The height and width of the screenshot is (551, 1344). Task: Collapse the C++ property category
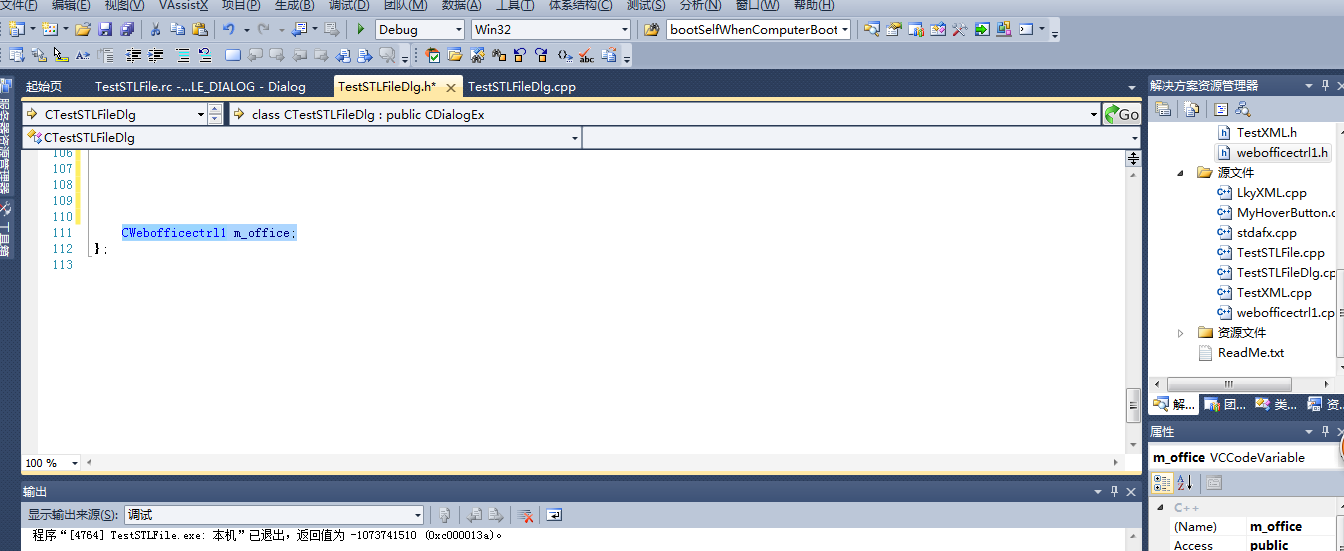coord(1160,508)
